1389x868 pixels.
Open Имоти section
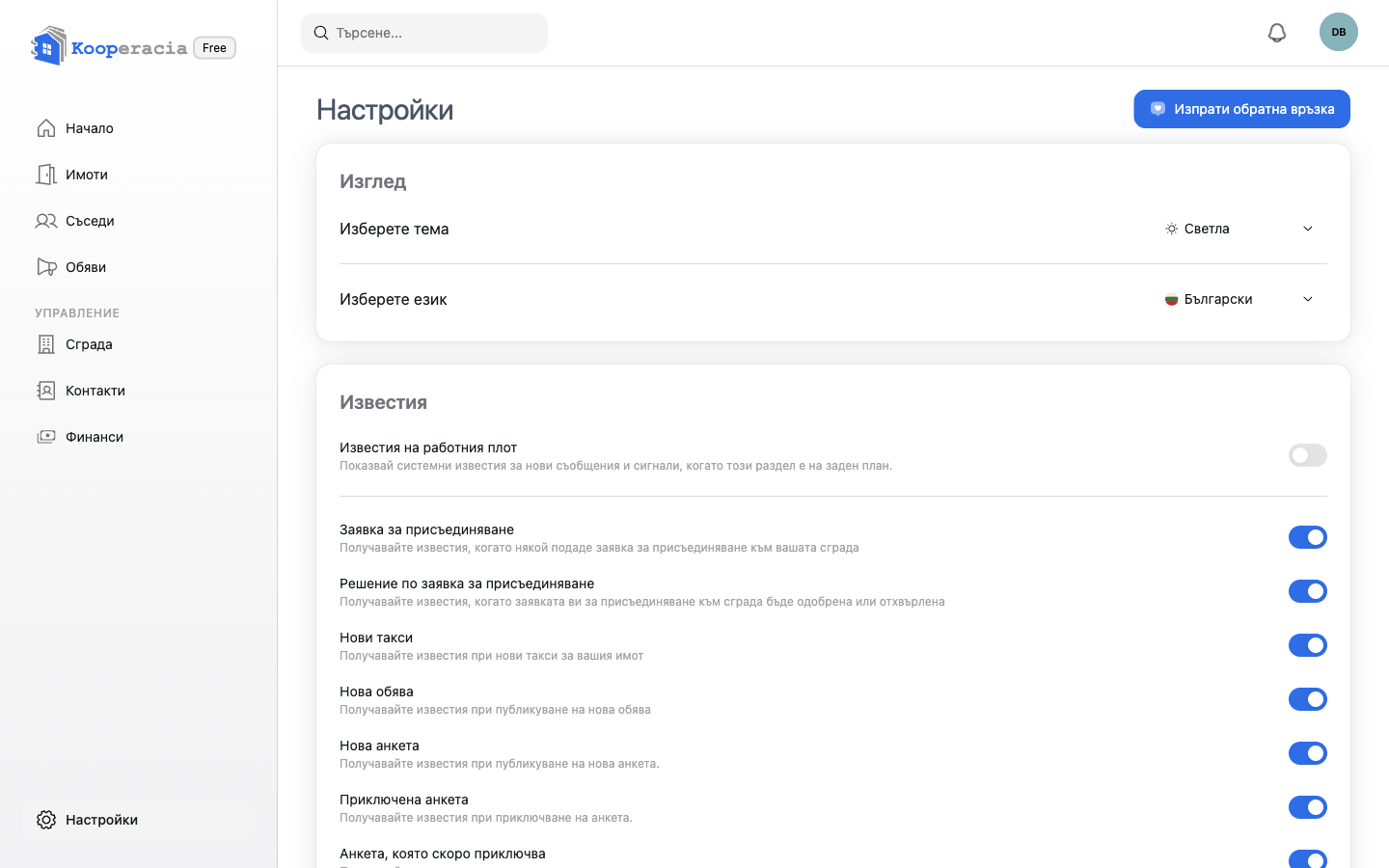pyautogui.click(x=139, y=175)
